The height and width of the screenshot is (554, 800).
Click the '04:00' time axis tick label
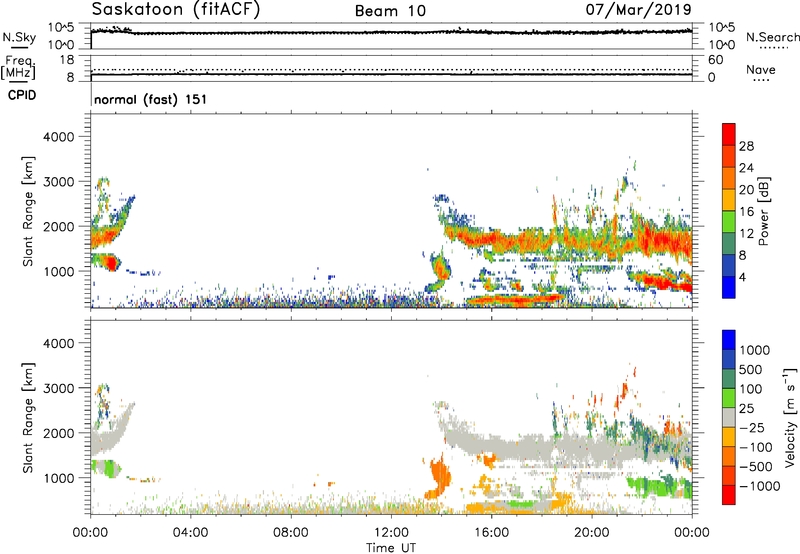pyautogui.click(x=190, y=533)
